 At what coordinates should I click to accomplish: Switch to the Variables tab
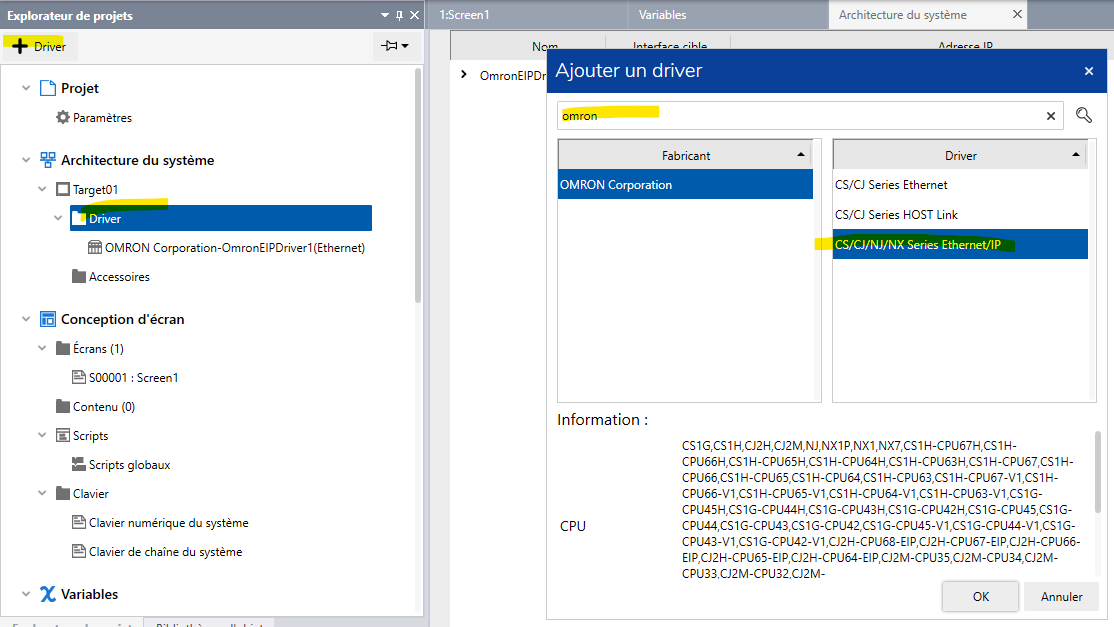click(x=727, y=15)
